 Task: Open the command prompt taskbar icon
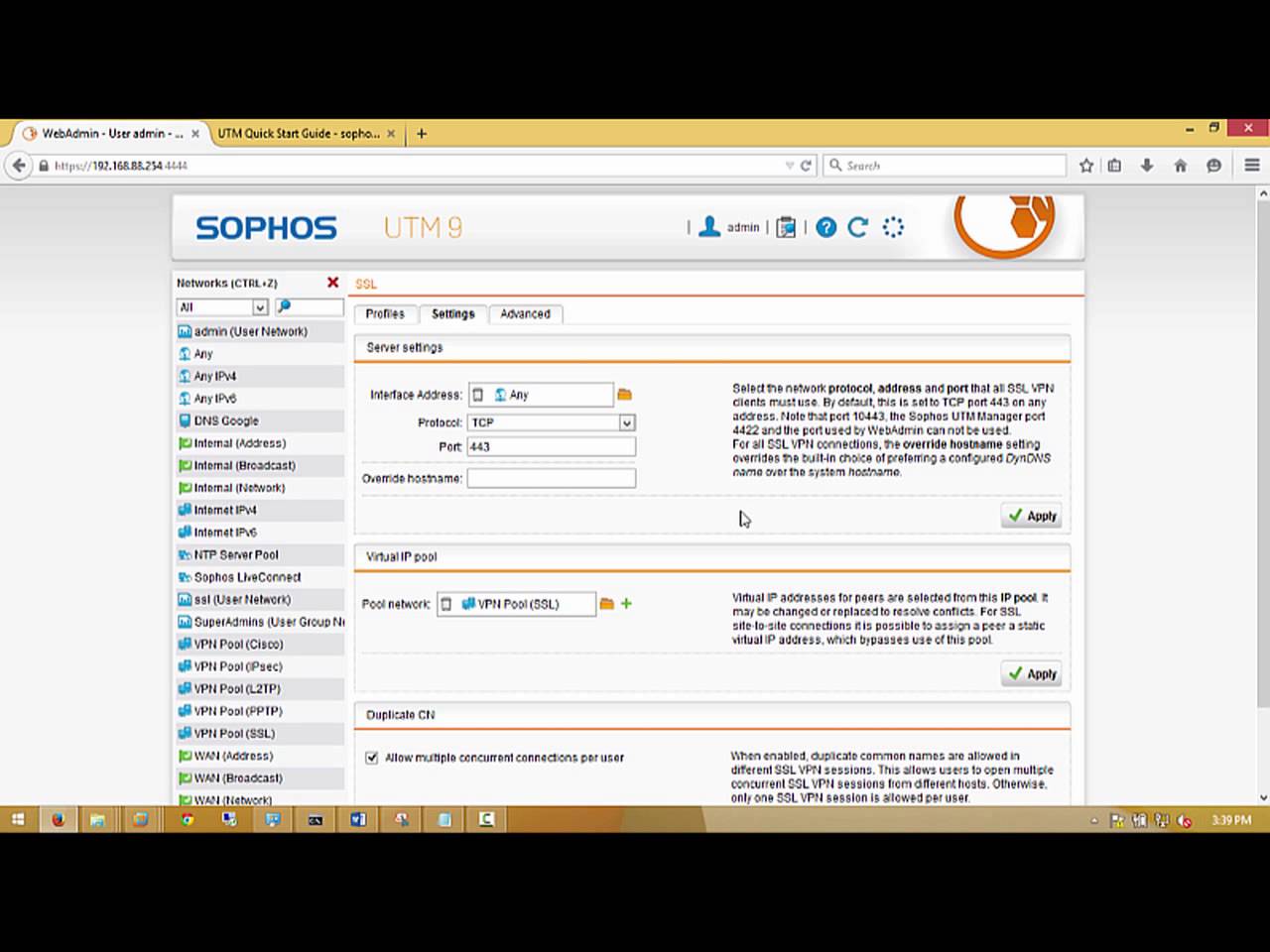(316, 819)
